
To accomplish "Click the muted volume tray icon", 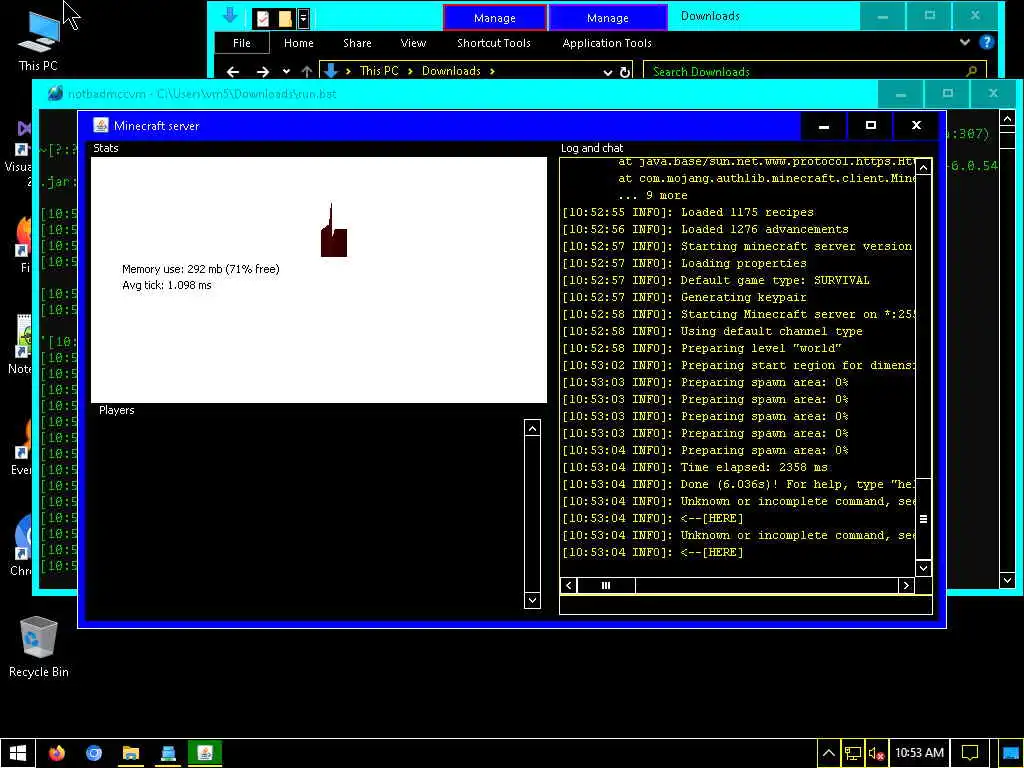I will tap(876, 754).
